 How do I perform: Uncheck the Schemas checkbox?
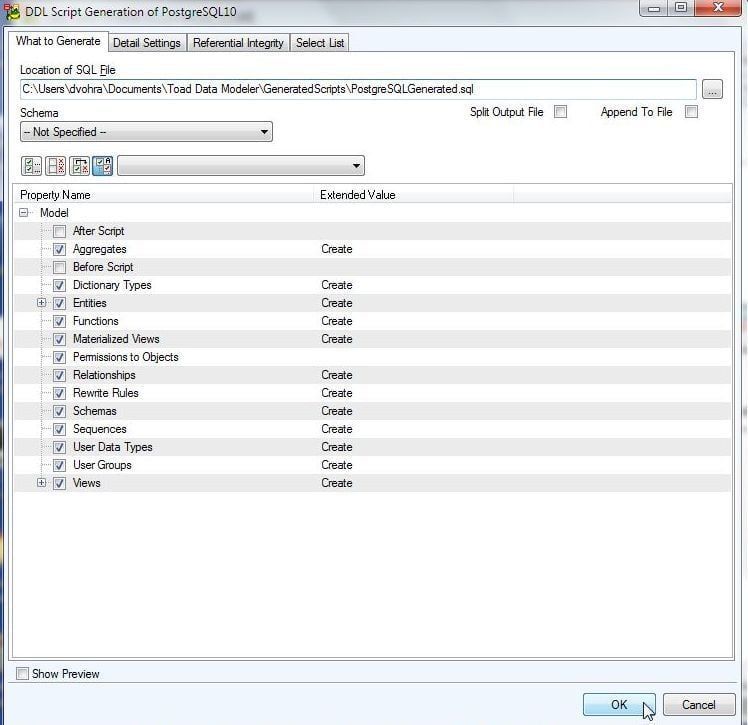(x=59, y=411)
